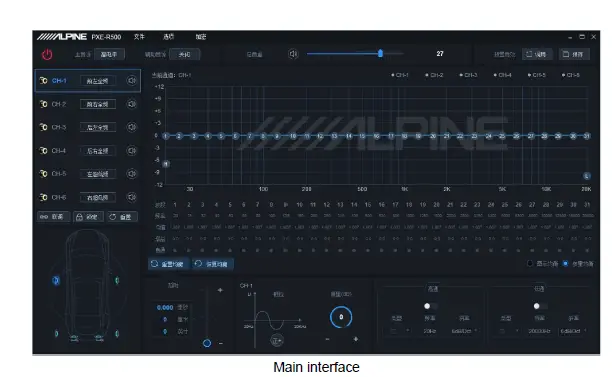Open the high-pass 6dB/Oct slope dropdown
Image resolution: width=612 pixels, height=377 pixels.
point(464,331)
